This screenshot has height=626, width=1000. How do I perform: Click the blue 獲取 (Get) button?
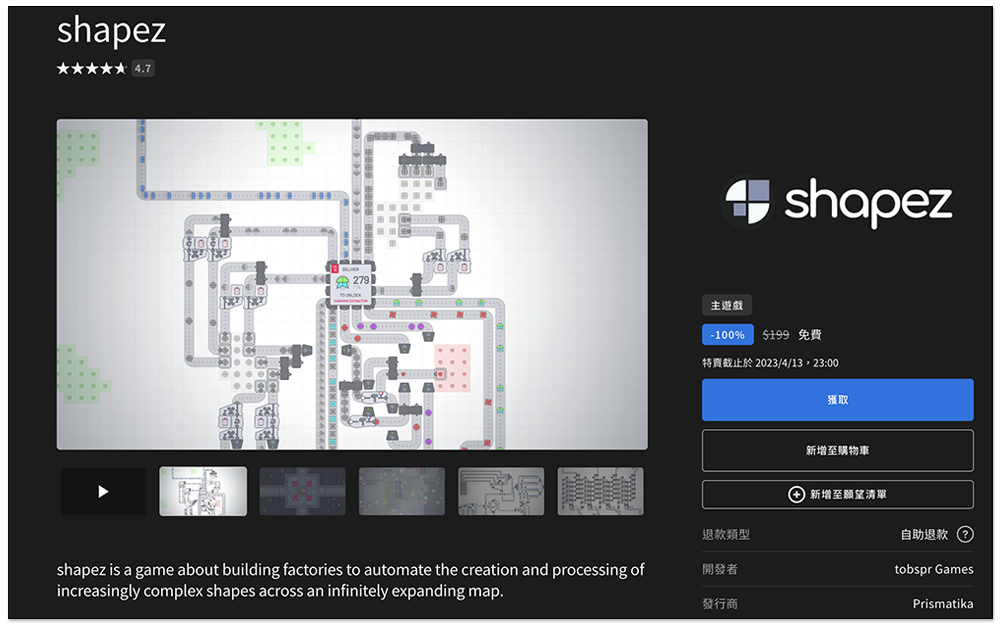point(837,400)
